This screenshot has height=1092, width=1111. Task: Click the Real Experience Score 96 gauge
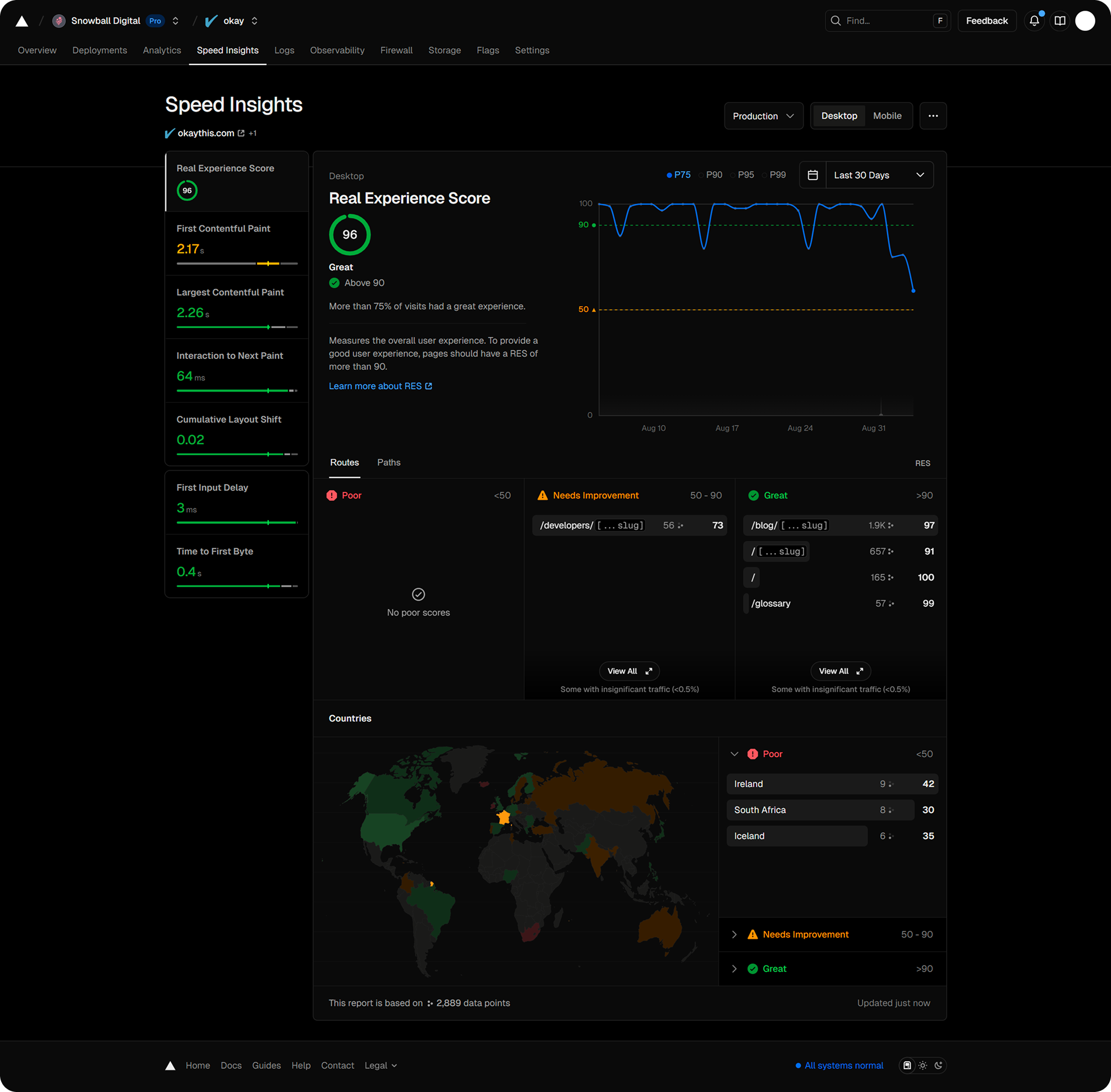(x=350, y=234)
